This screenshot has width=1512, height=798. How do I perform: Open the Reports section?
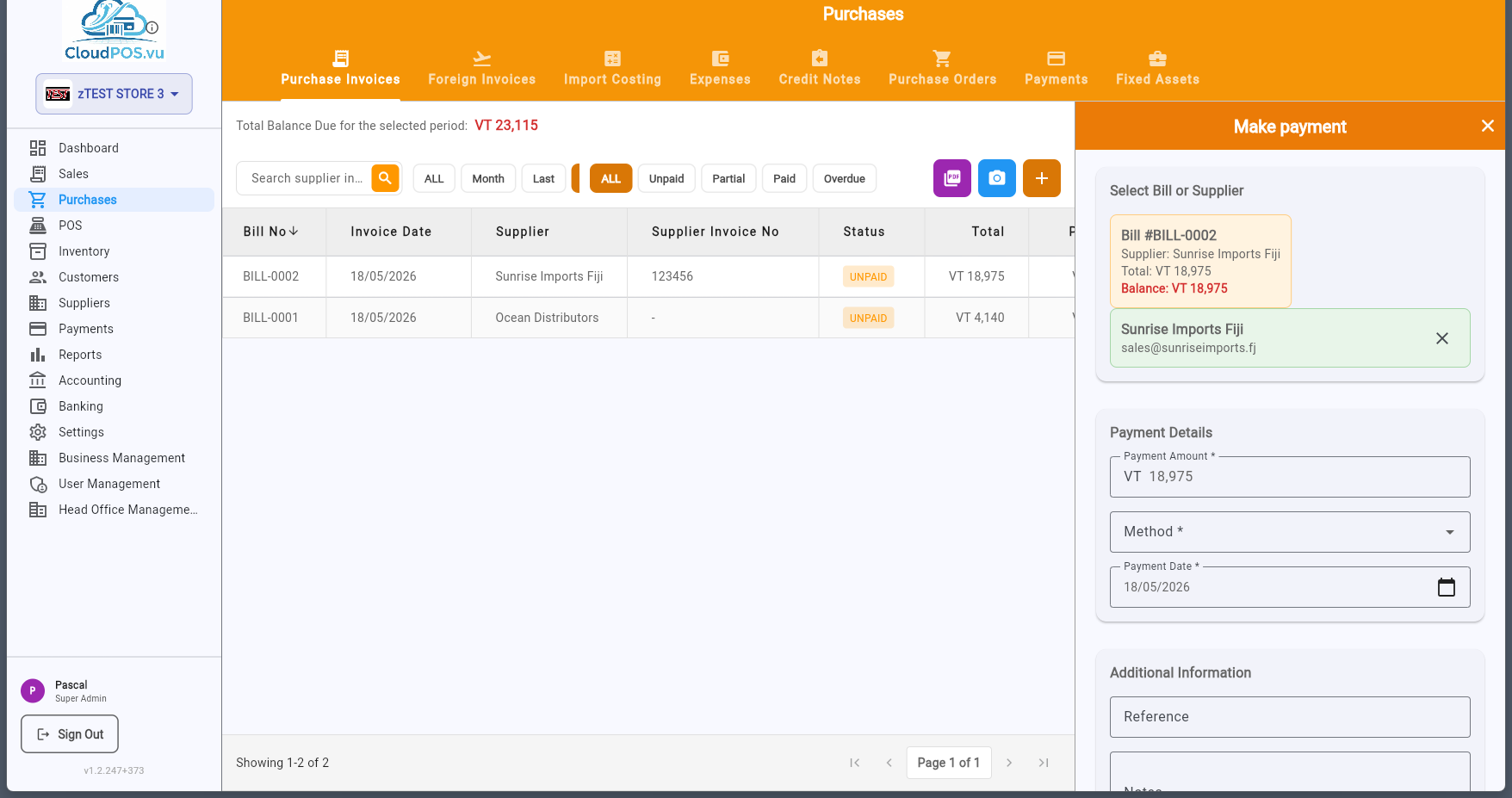coord(114,355)
